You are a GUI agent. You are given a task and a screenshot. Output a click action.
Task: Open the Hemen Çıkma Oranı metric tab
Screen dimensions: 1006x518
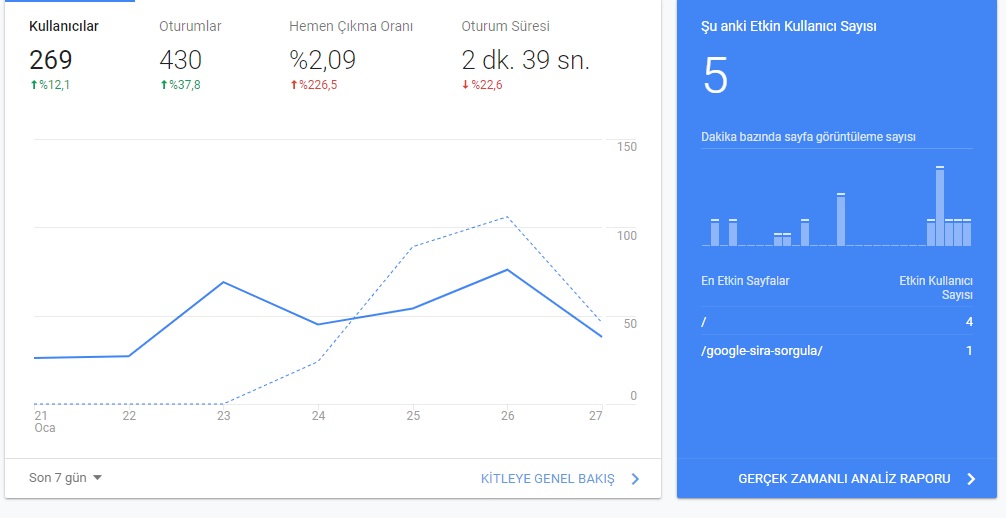click(351, 55)
